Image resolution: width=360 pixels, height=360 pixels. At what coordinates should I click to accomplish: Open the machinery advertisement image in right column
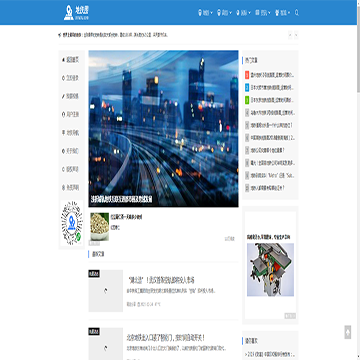pos(270,269)
